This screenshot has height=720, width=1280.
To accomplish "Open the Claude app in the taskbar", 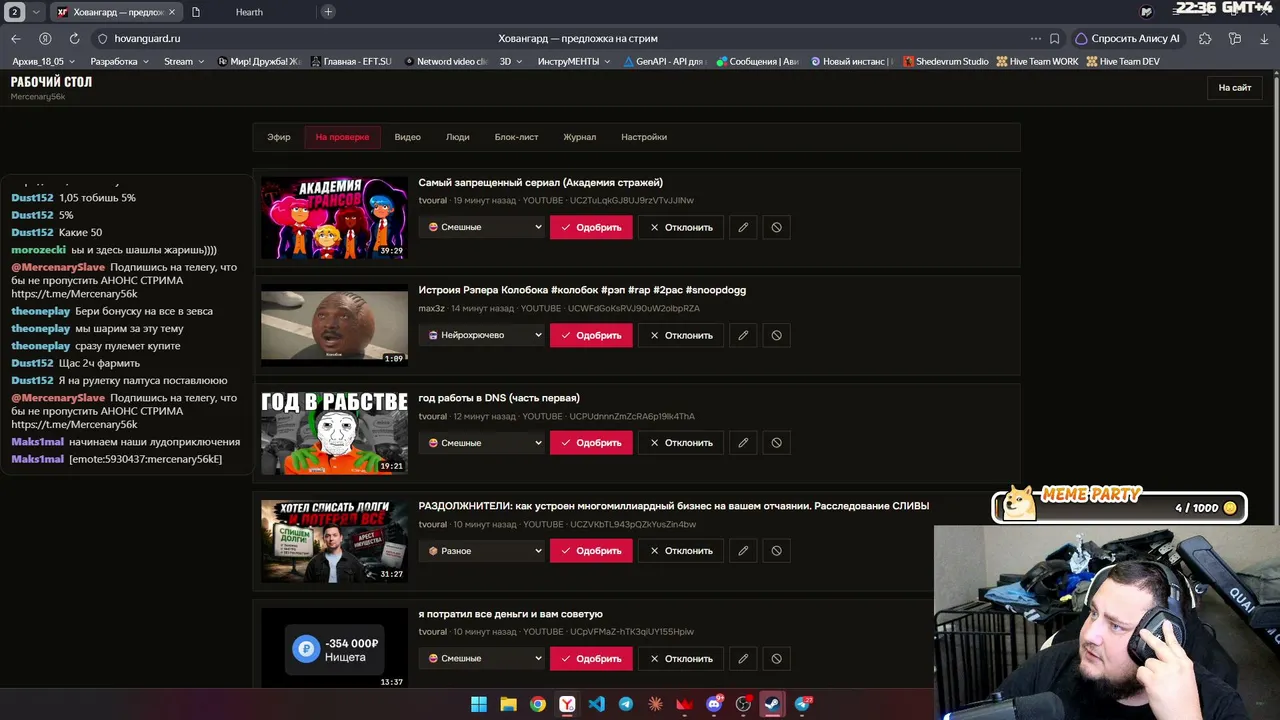I will click(x=655, y=704).
